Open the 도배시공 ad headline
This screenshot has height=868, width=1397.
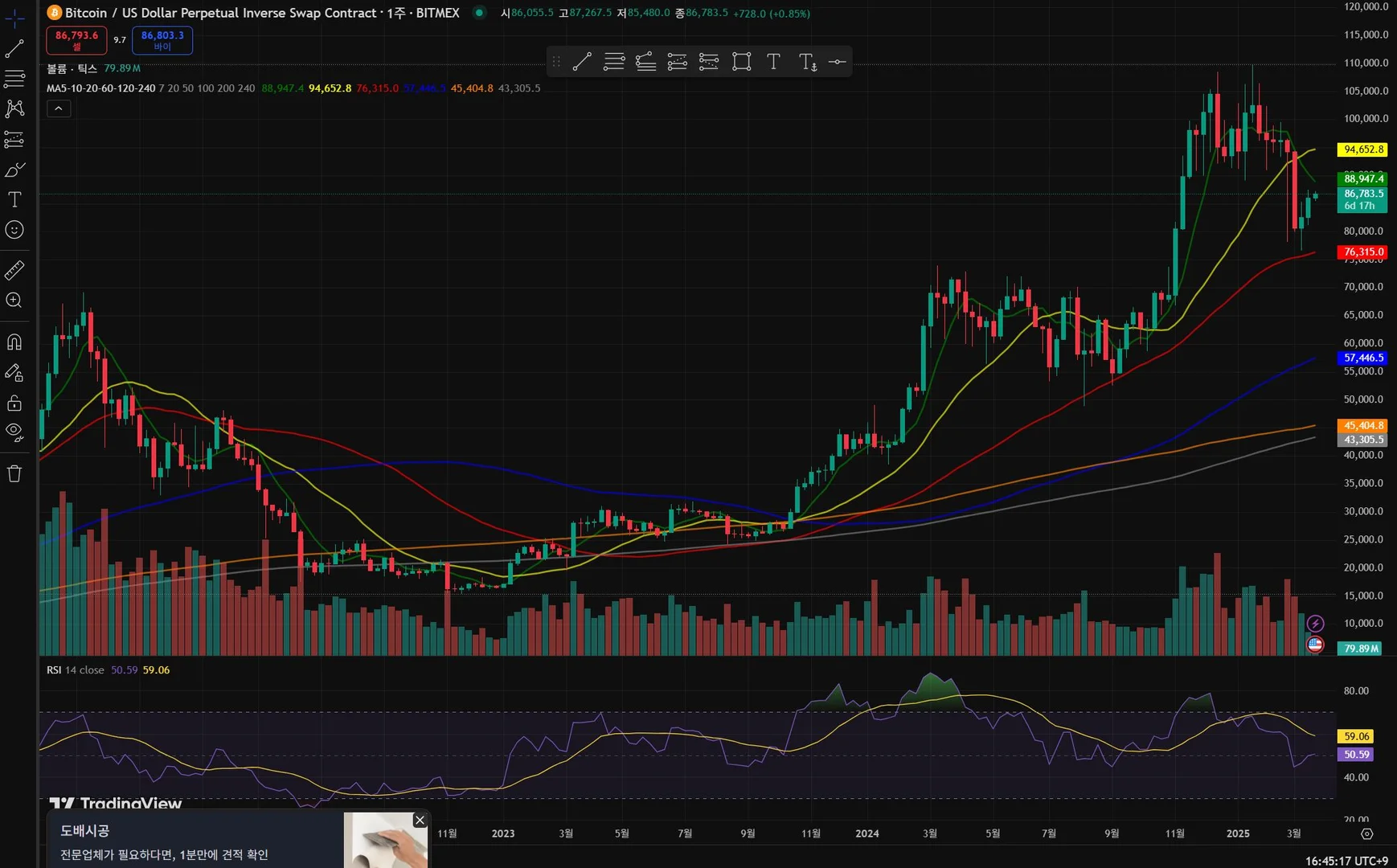pyautogui.click(x=84, y=830)
